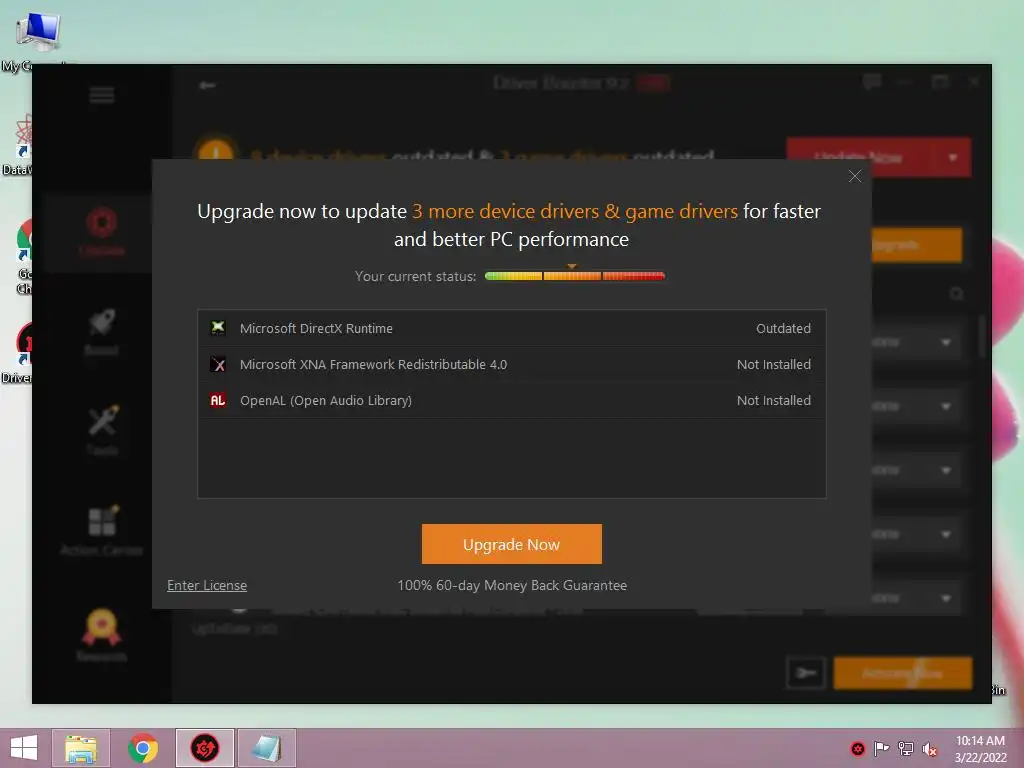Click the 100% 60-day Money Back Guarantee text
The image size is (1024, 768).
click(x=512, y=585)
